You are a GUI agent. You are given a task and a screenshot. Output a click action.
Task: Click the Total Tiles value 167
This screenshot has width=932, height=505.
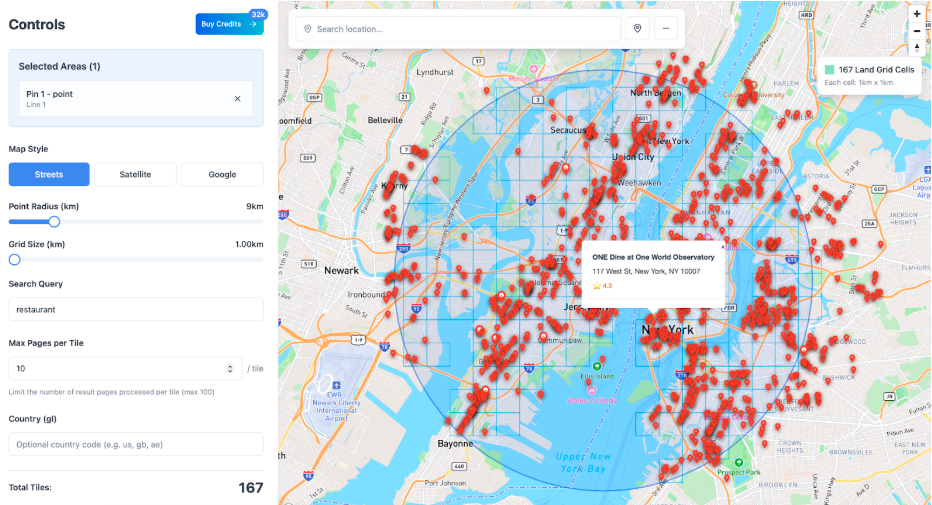click(251, 488)
